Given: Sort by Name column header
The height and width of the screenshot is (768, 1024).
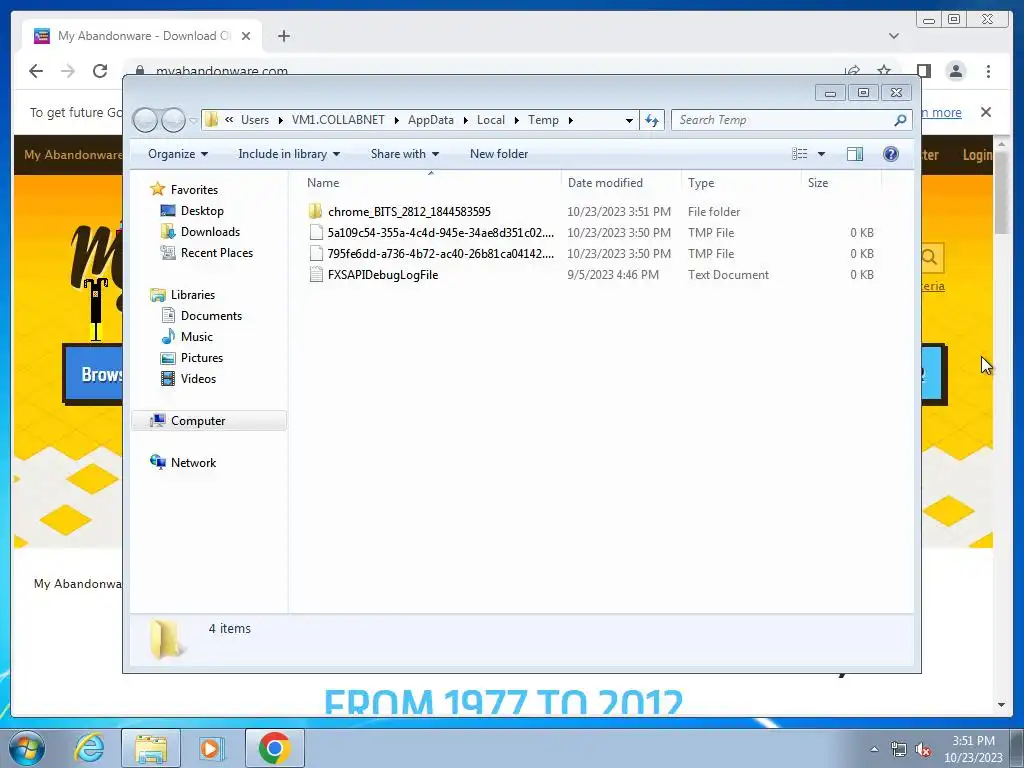Looking at the screenshot, I should point(431,183).
